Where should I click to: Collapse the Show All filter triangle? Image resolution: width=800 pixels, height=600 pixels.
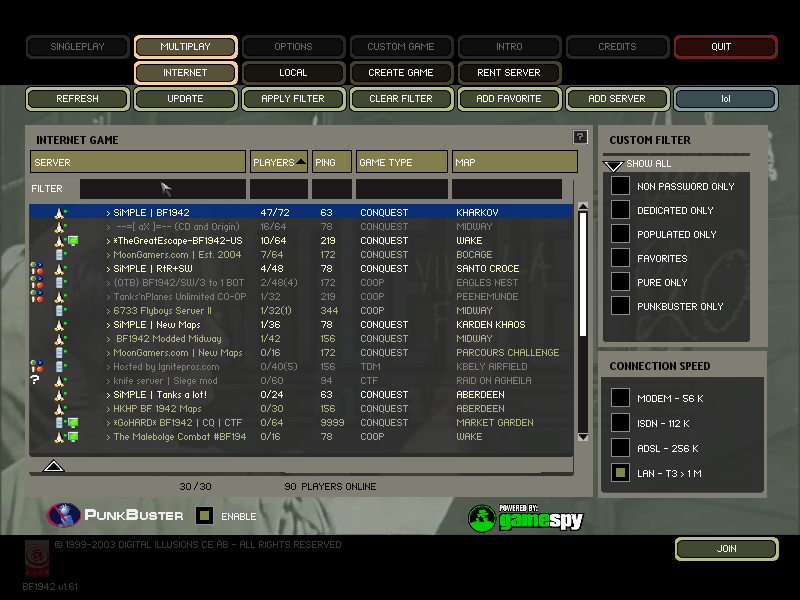[613, 165]
